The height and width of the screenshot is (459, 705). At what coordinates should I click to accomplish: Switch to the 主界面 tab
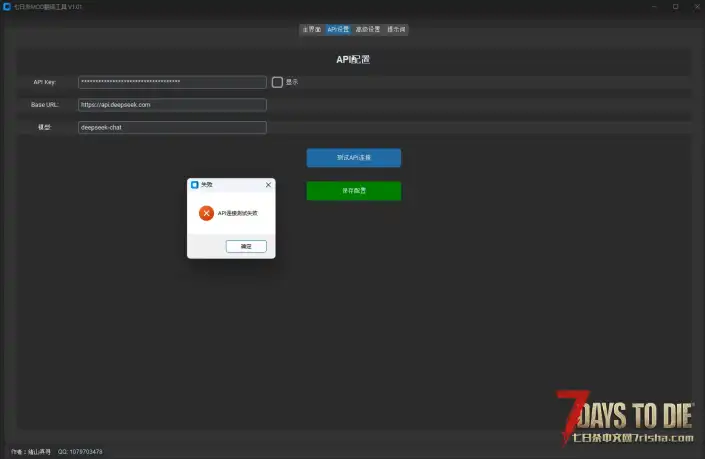coord(312,29)
